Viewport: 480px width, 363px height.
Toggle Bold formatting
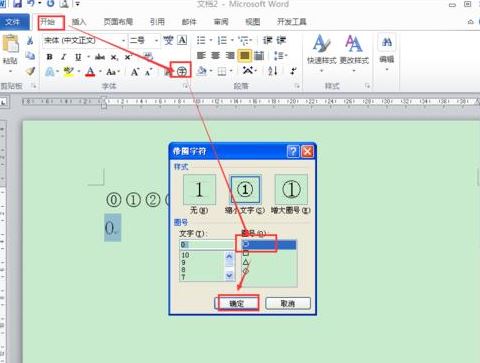click(x=49, y=57)
